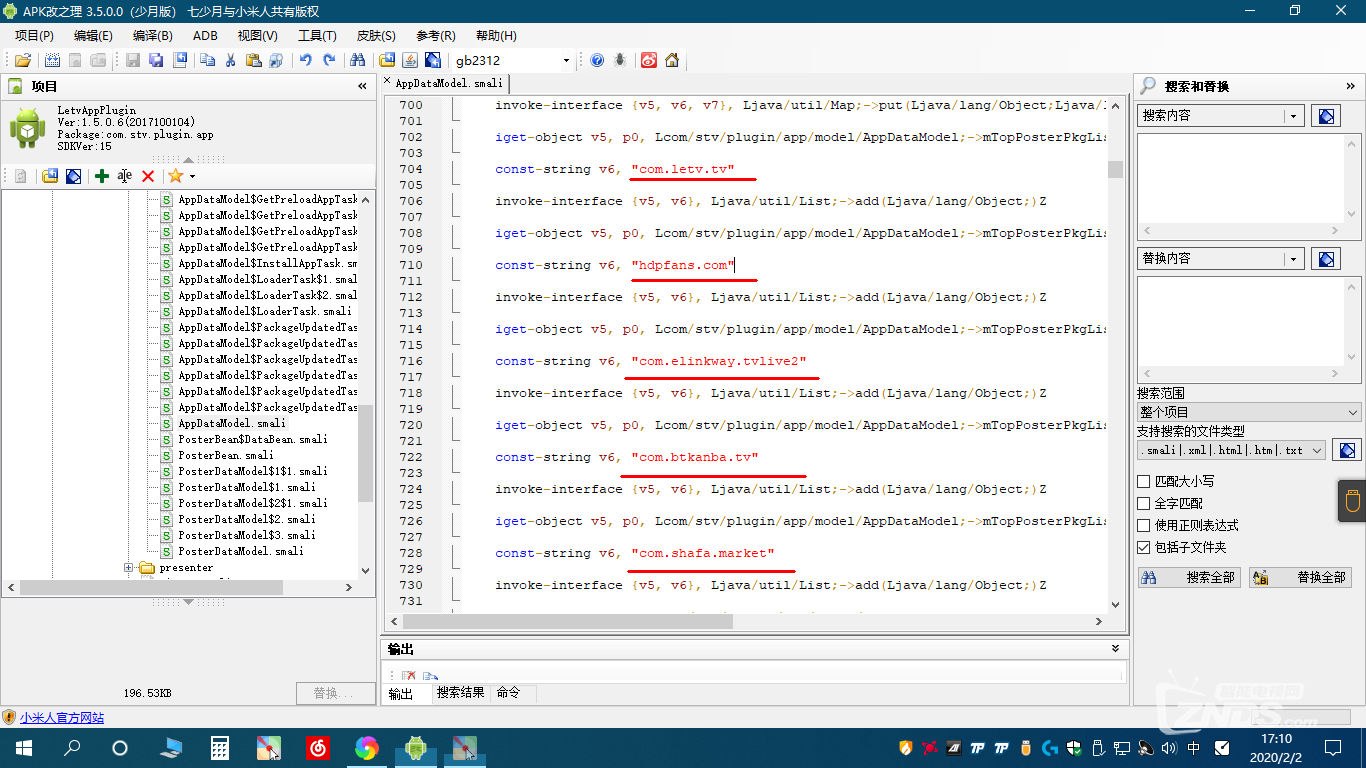Collapse the 项目 panel chevron

coord(362,87)
